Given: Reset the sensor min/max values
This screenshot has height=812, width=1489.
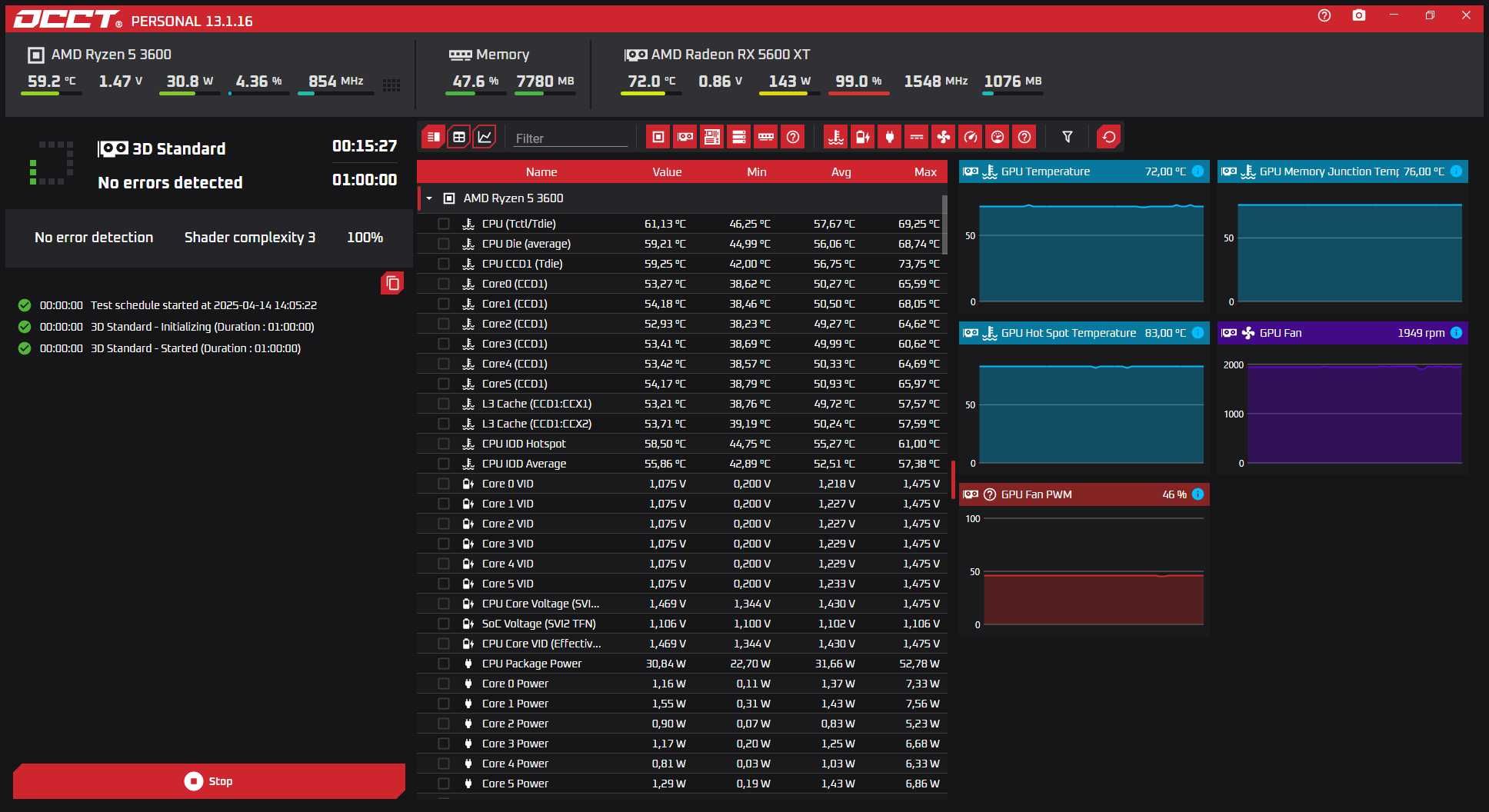Looking at the screenshot, I should click(x=1109, y=137).
